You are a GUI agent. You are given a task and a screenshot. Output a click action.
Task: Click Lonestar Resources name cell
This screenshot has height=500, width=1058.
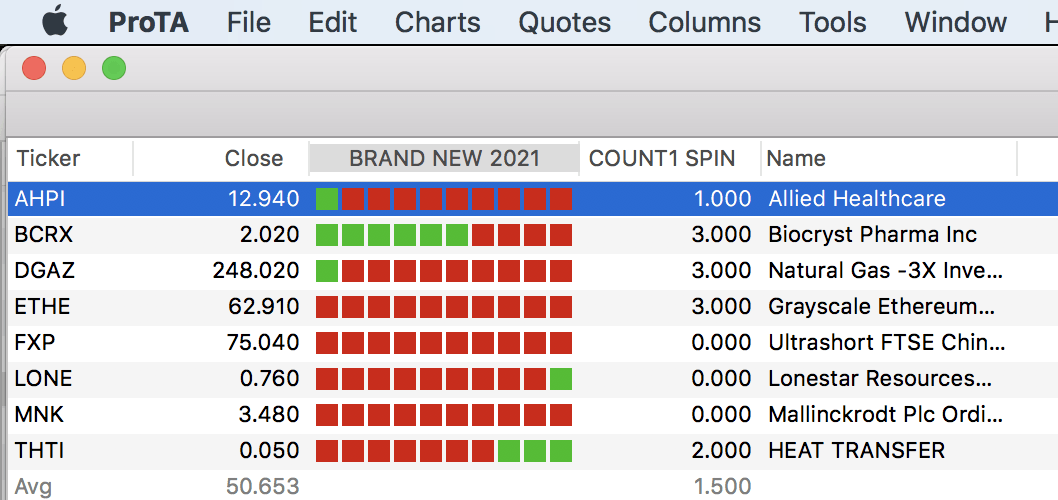[x=881, y=379]
